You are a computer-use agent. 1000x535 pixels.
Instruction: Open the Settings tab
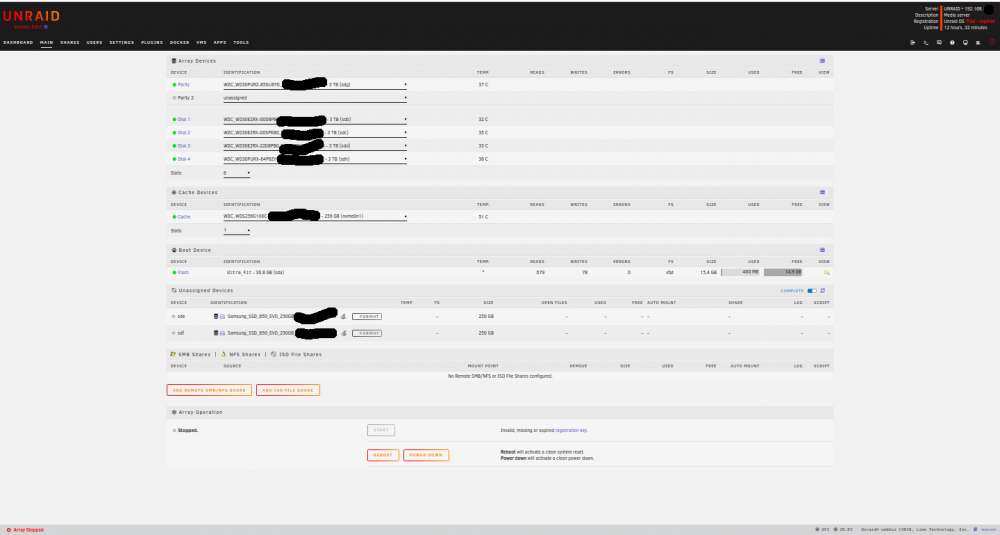(122, 43)
